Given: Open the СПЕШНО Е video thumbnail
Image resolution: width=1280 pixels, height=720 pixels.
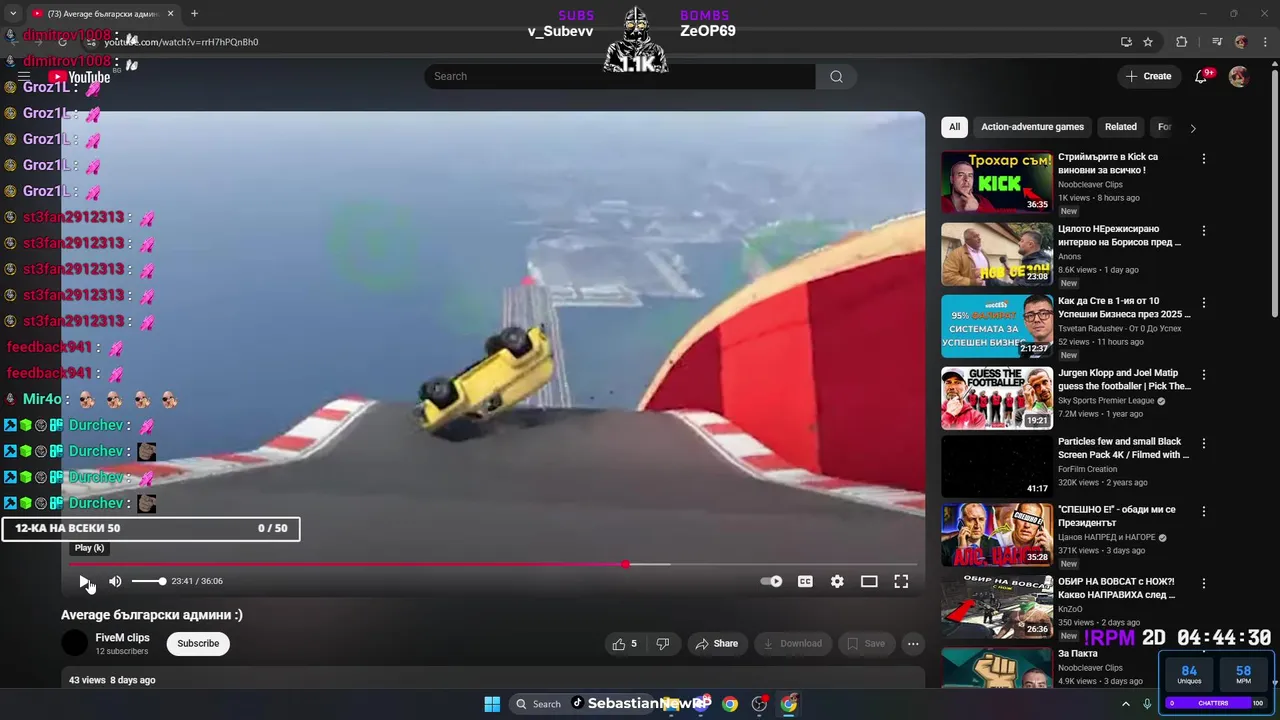Looking at the screenshot, I should [x=996, y=534].
